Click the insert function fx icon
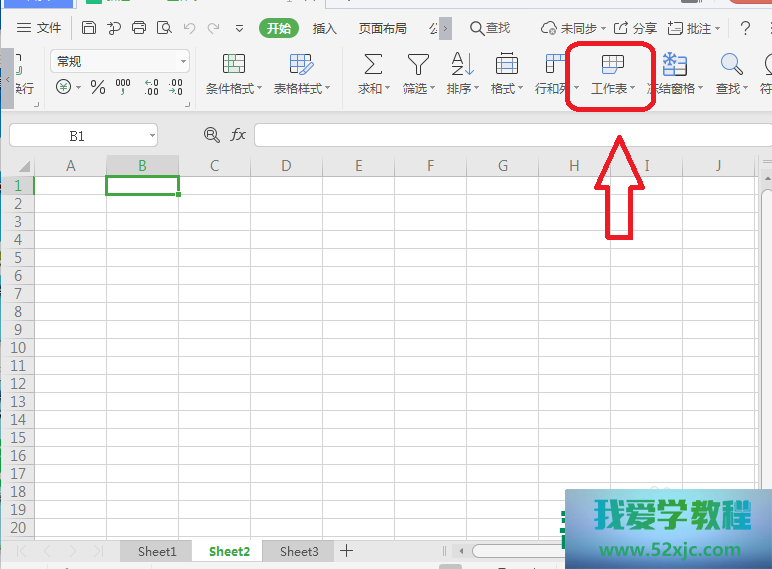The height and width of the screenshot is (569, 772). pos(238,135)
